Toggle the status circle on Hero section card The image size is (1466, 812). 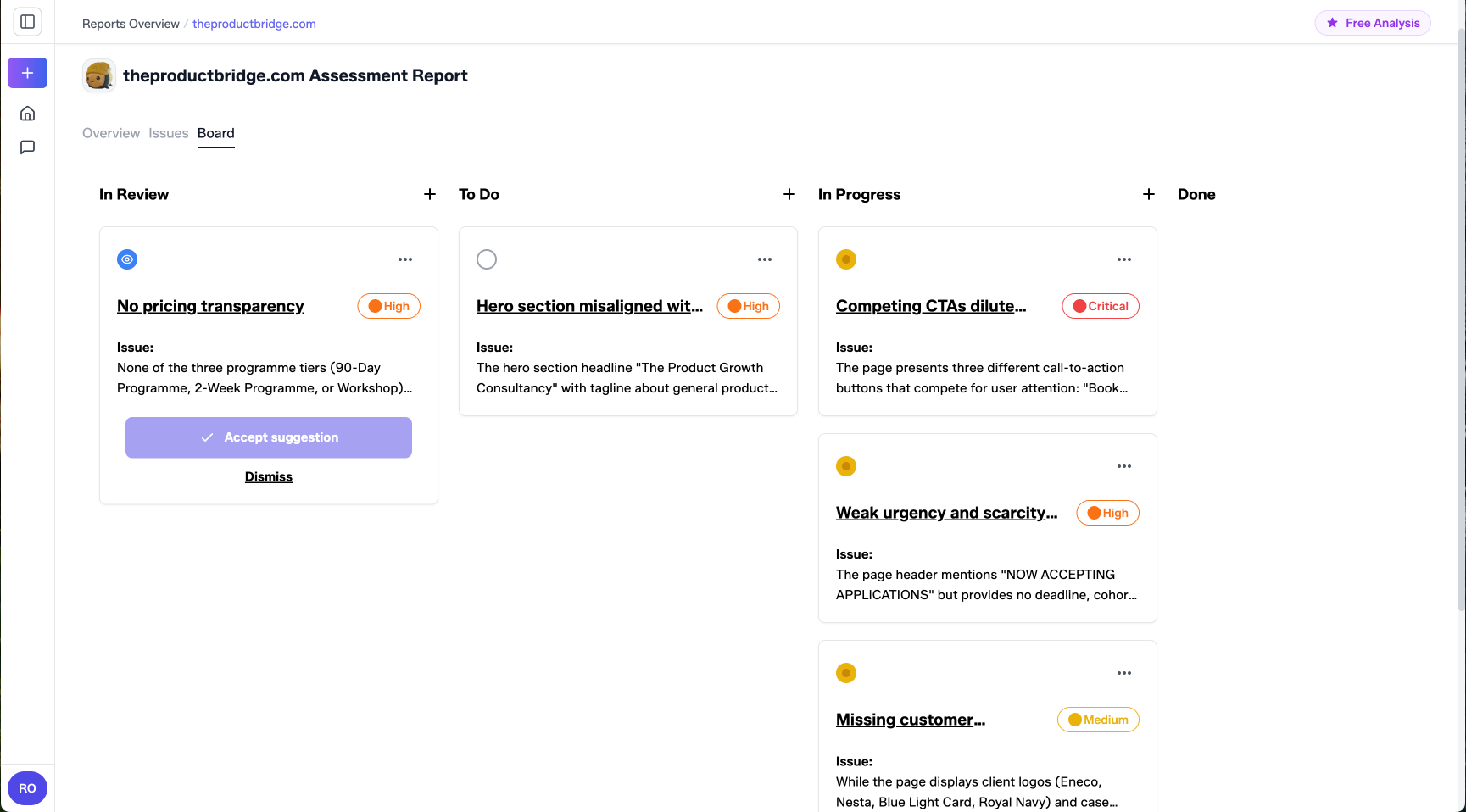point(487,259)
